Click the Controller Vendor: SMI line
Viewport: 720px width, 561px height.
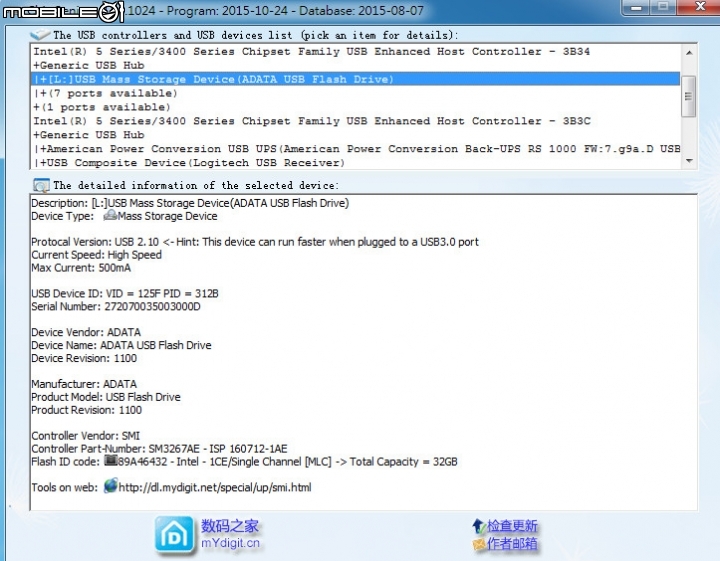tap(85, 436)
